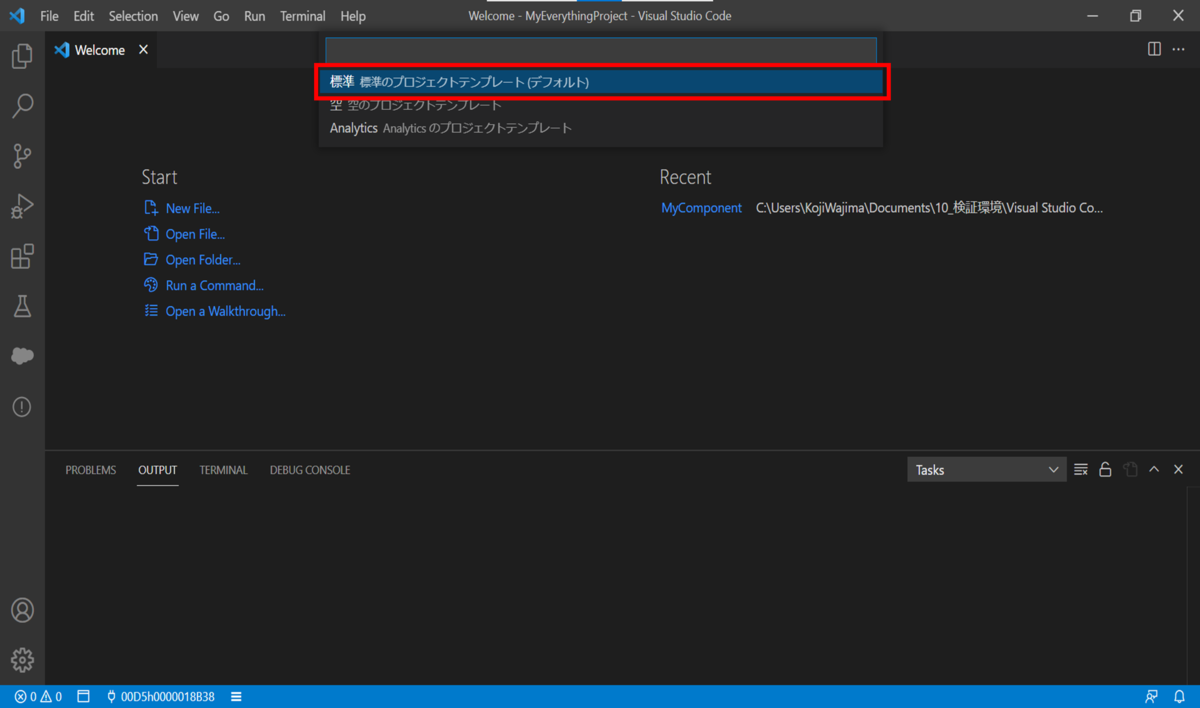Toggle output auto-scroll lock
1200x708 pixels.
coord(1105,469)
